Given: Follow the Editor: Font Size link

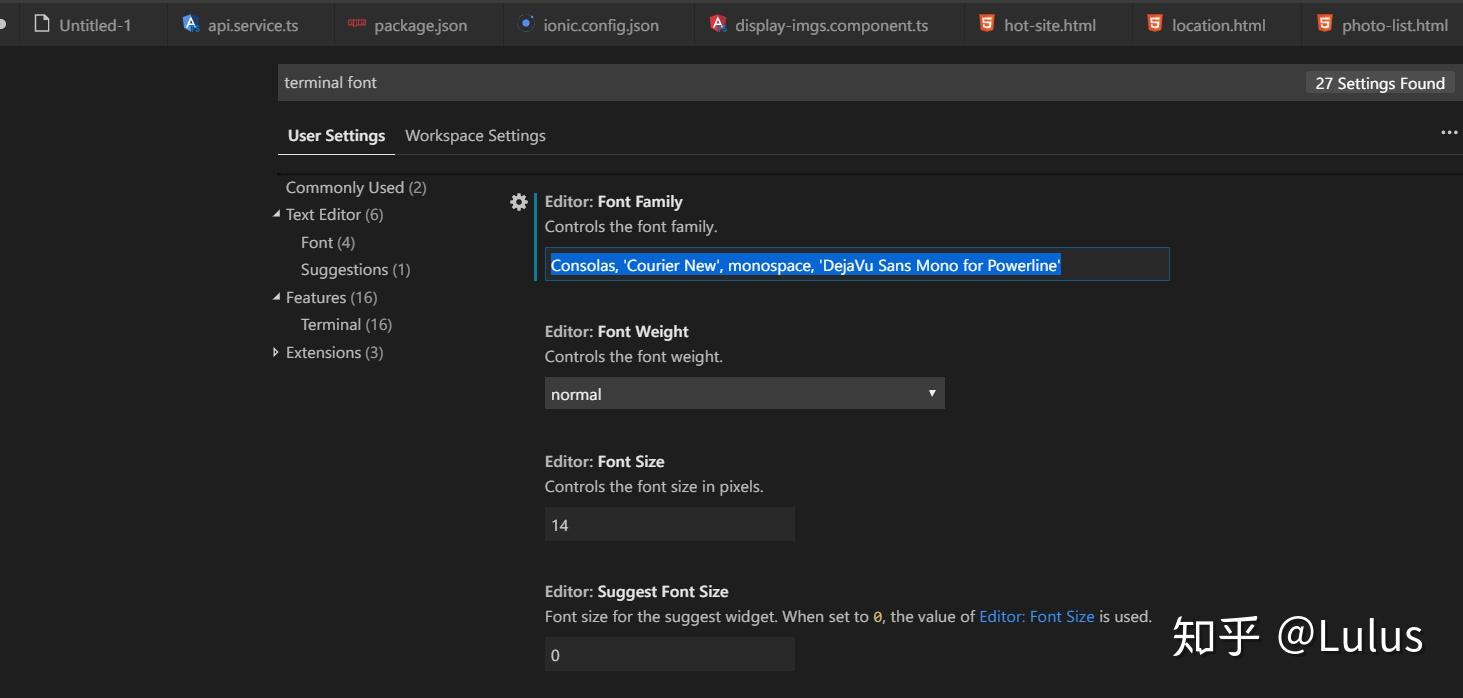Looking at the screenshot, I should click(x=1036, y=617).
